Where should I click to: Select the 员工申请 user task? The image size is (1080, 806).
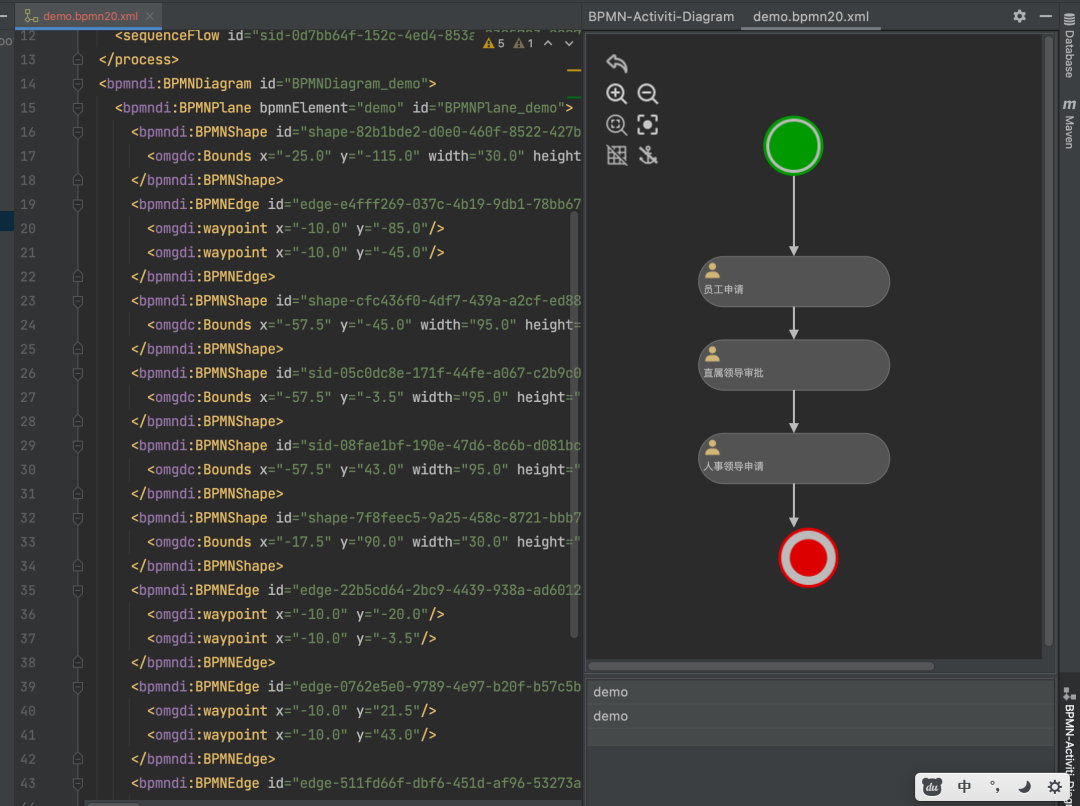[794, 282]
